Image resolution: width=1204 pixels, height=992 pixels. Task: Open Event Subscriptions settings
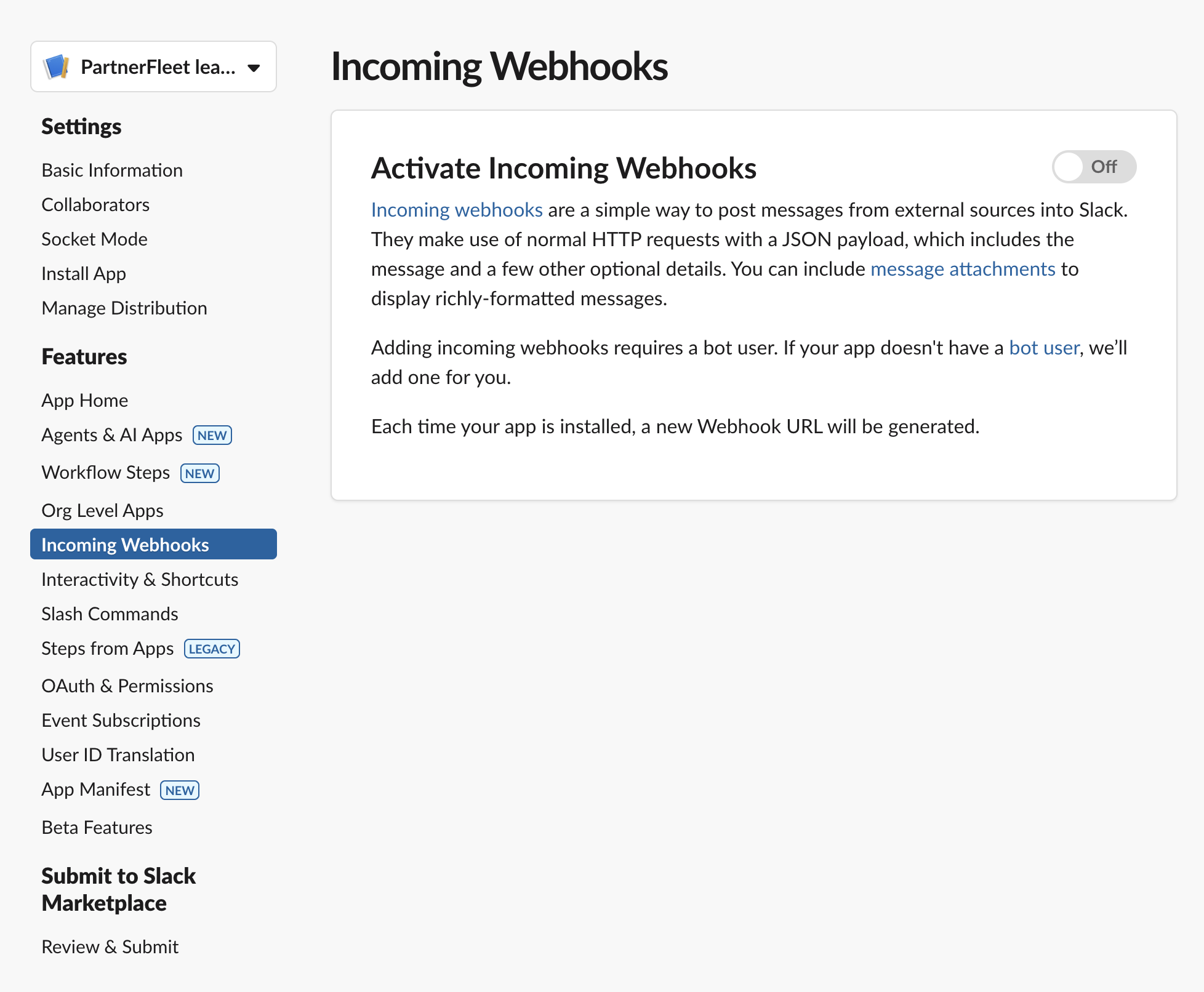tap(121, 720)
